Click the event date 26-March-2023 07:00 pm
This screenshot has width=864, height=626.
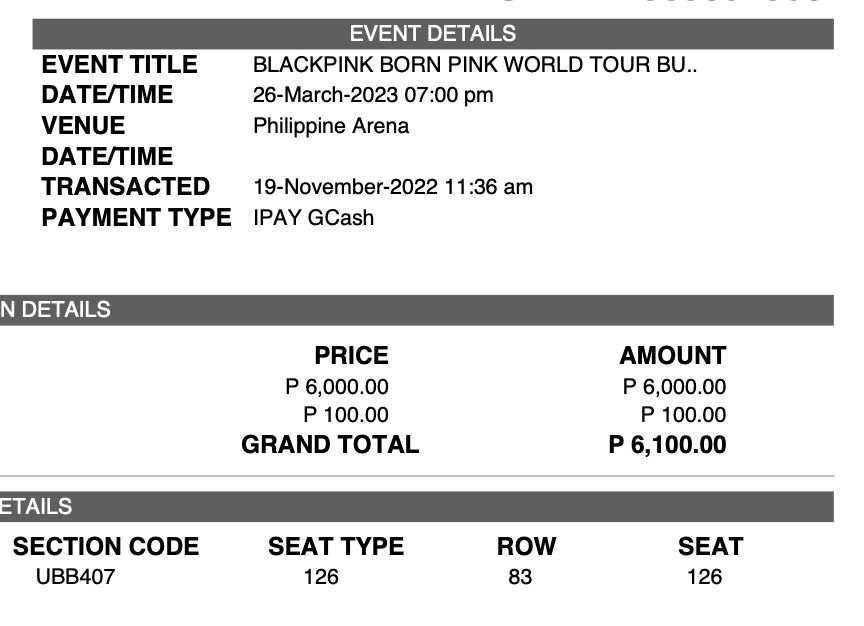tap(373, 95)
